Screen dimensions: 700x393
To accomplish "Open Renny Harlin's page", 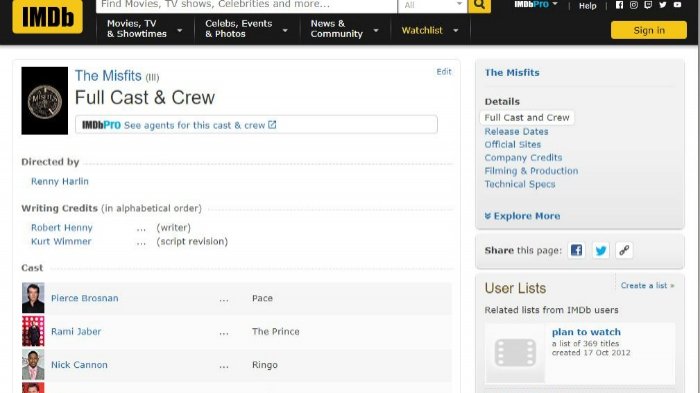I will (x=60, y=181).
